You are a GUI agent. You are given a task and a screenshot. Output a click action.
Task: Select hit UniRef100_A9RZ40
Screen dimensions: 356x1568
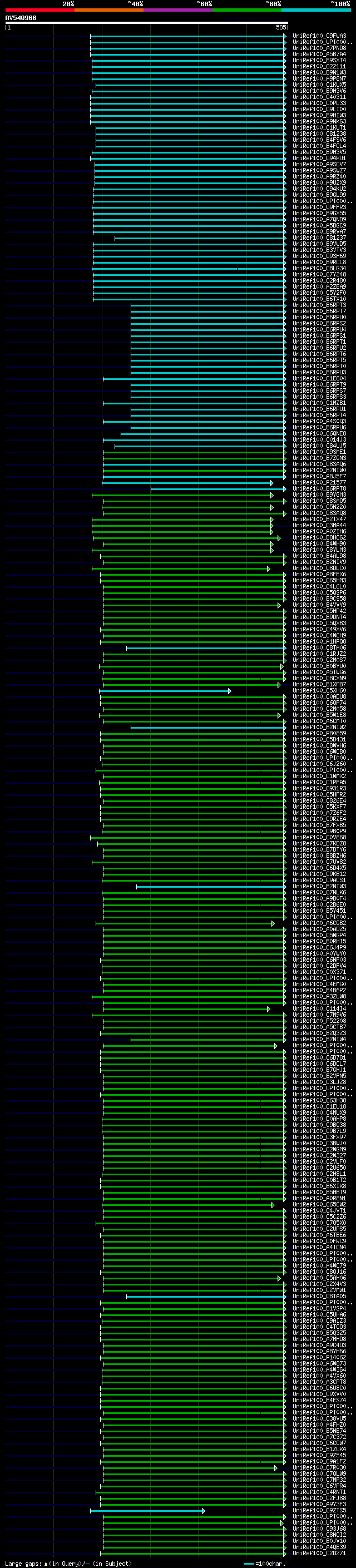point(319,176)
